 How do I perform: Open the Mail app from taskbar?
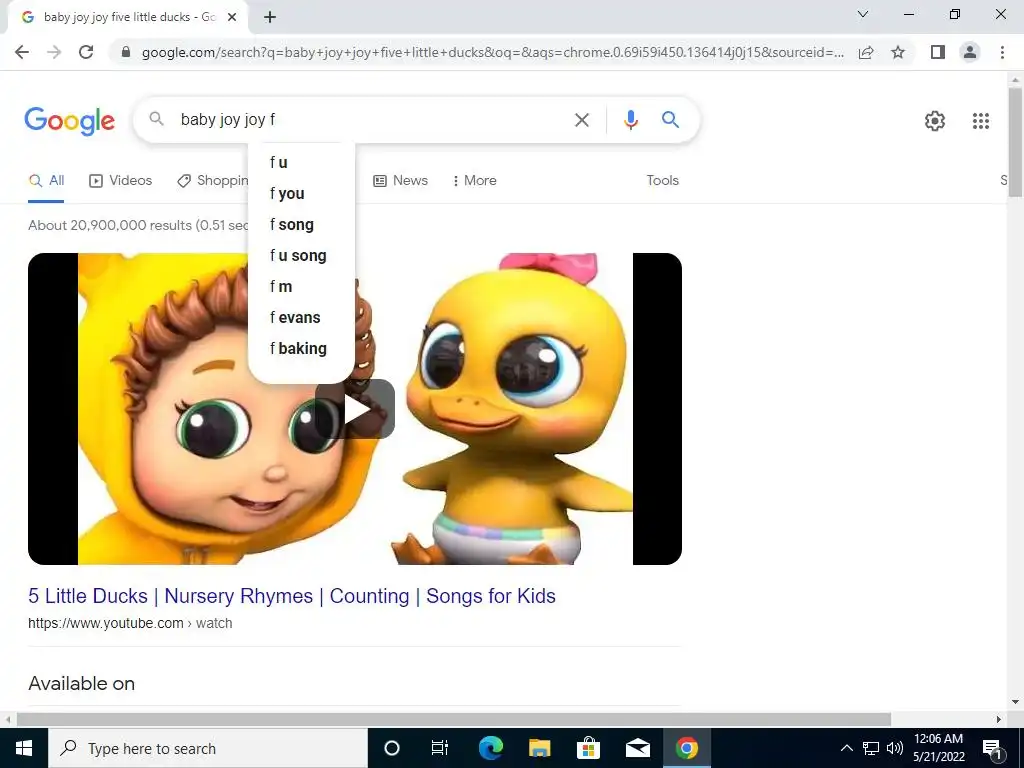click(637, 748)
